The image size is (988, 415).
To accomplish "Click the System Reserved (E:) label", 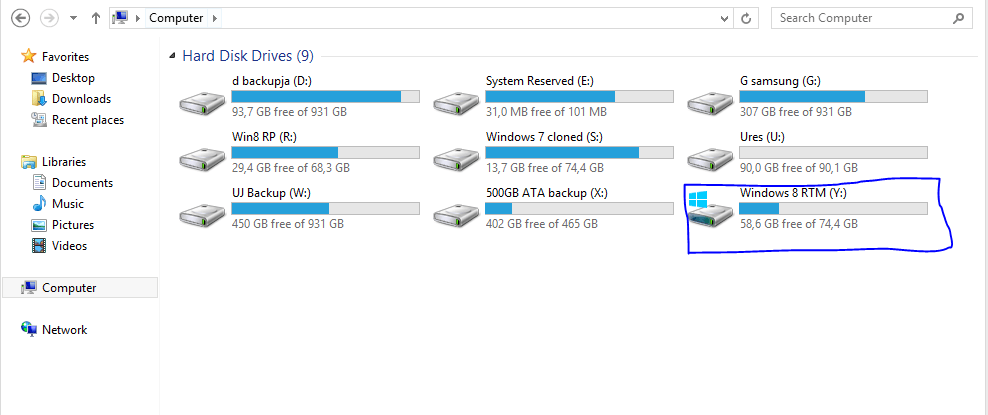I will click(540, 81).
